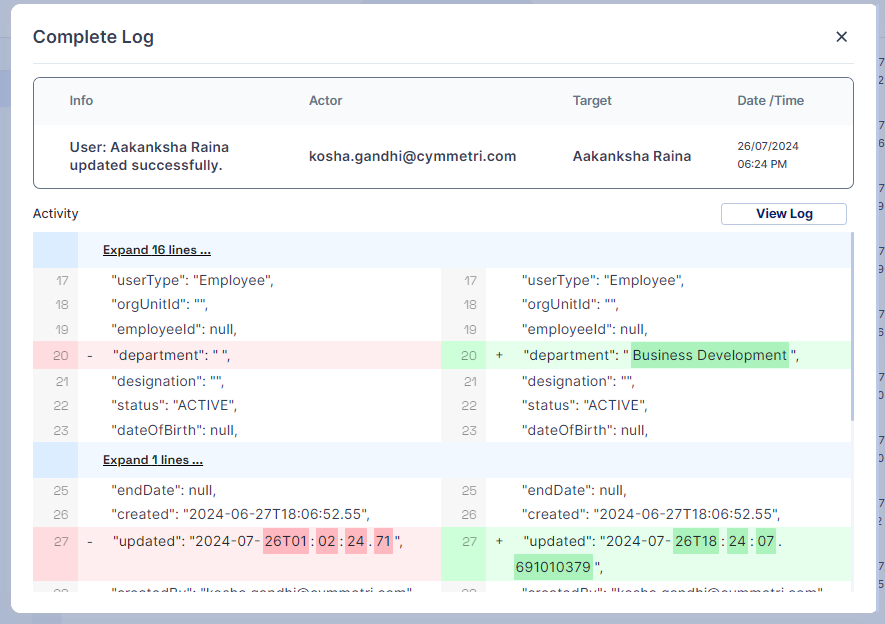This screenshot has width=885, height=624.
Task: Click highlighted 691010379 value in added line
Action: point(552,567)
